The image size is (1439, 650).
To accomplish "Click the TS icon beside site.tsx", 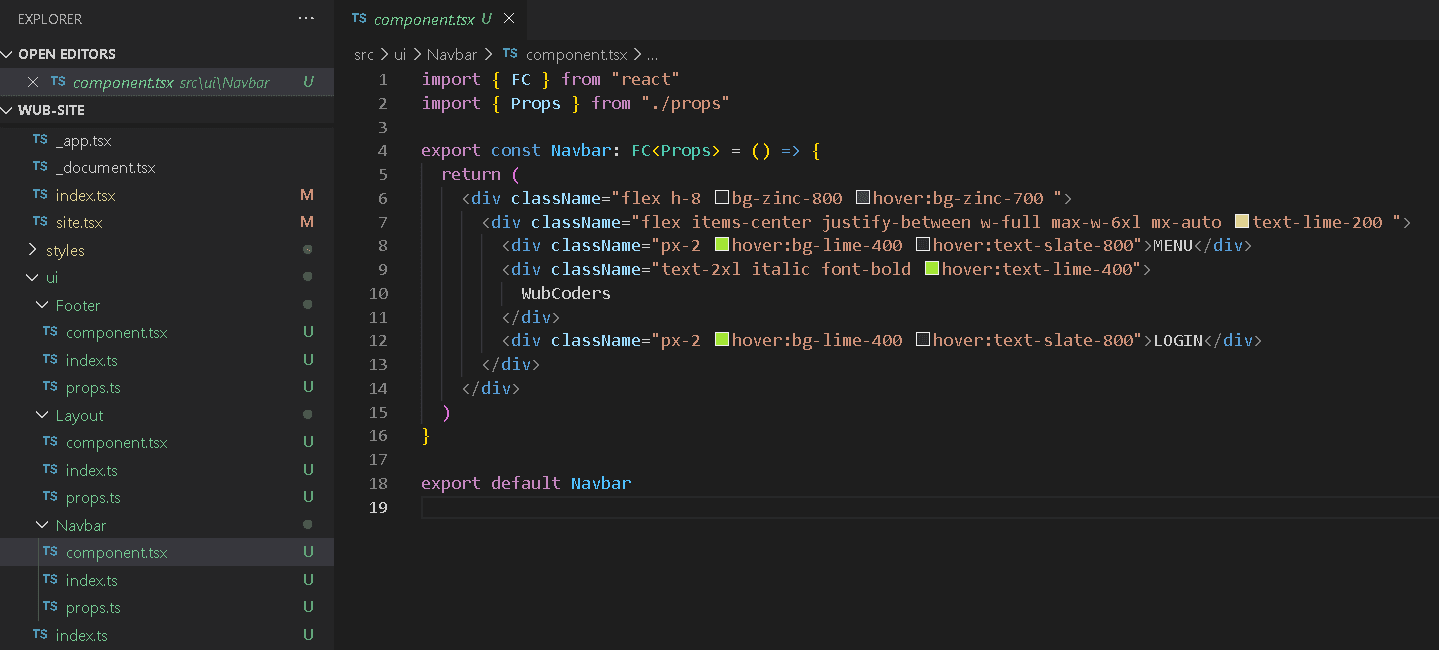I will pyautogui.click(x=40, y=222).
